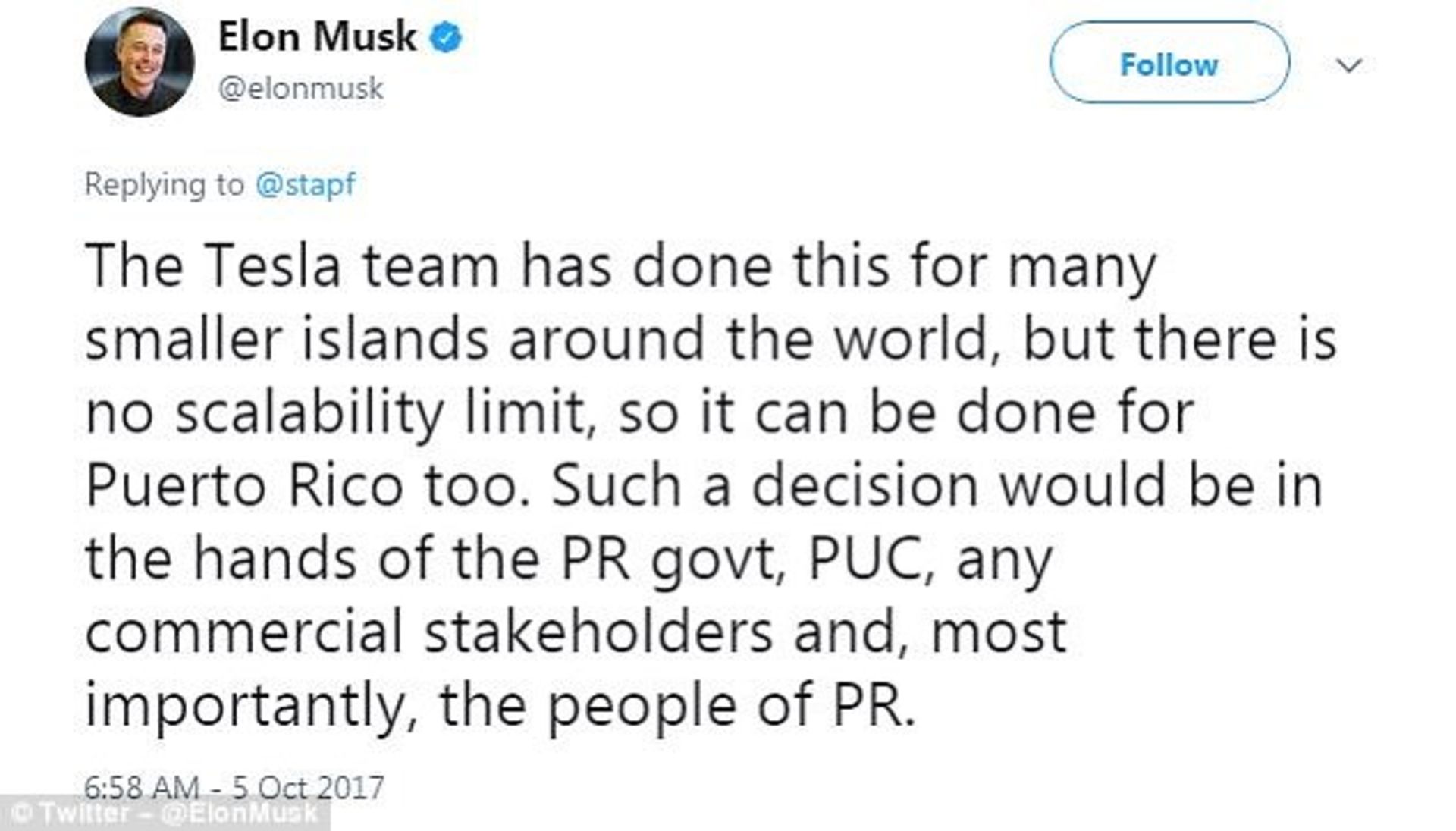1456x831 pixels.
Task: Click the word 'islands' in the tweet
Action: coord(395,339)
